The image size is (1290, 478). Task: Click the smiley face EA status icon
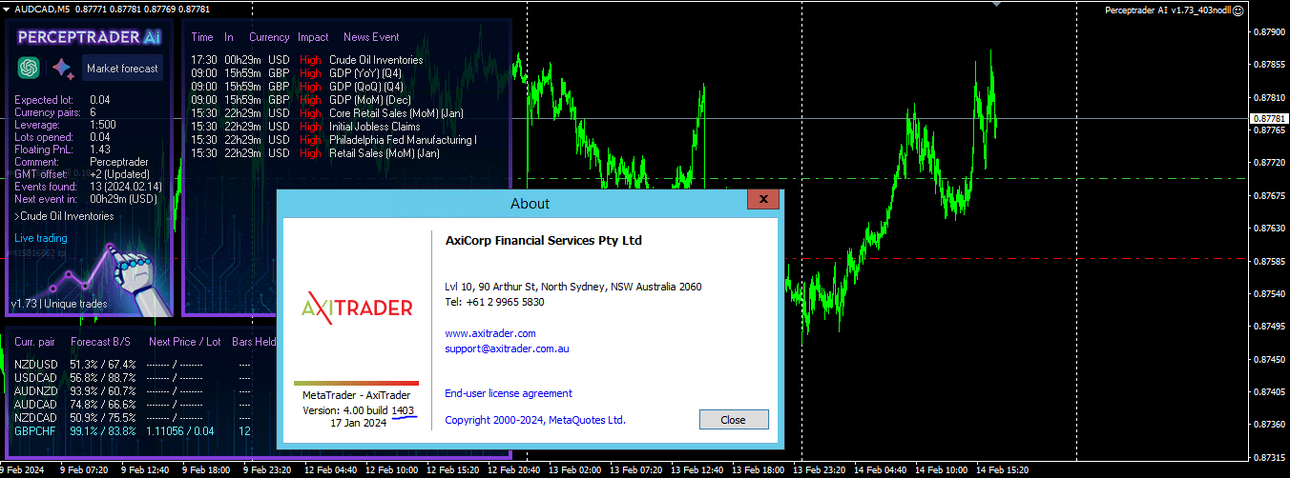pyautogui.click(x=1238, y=10)
